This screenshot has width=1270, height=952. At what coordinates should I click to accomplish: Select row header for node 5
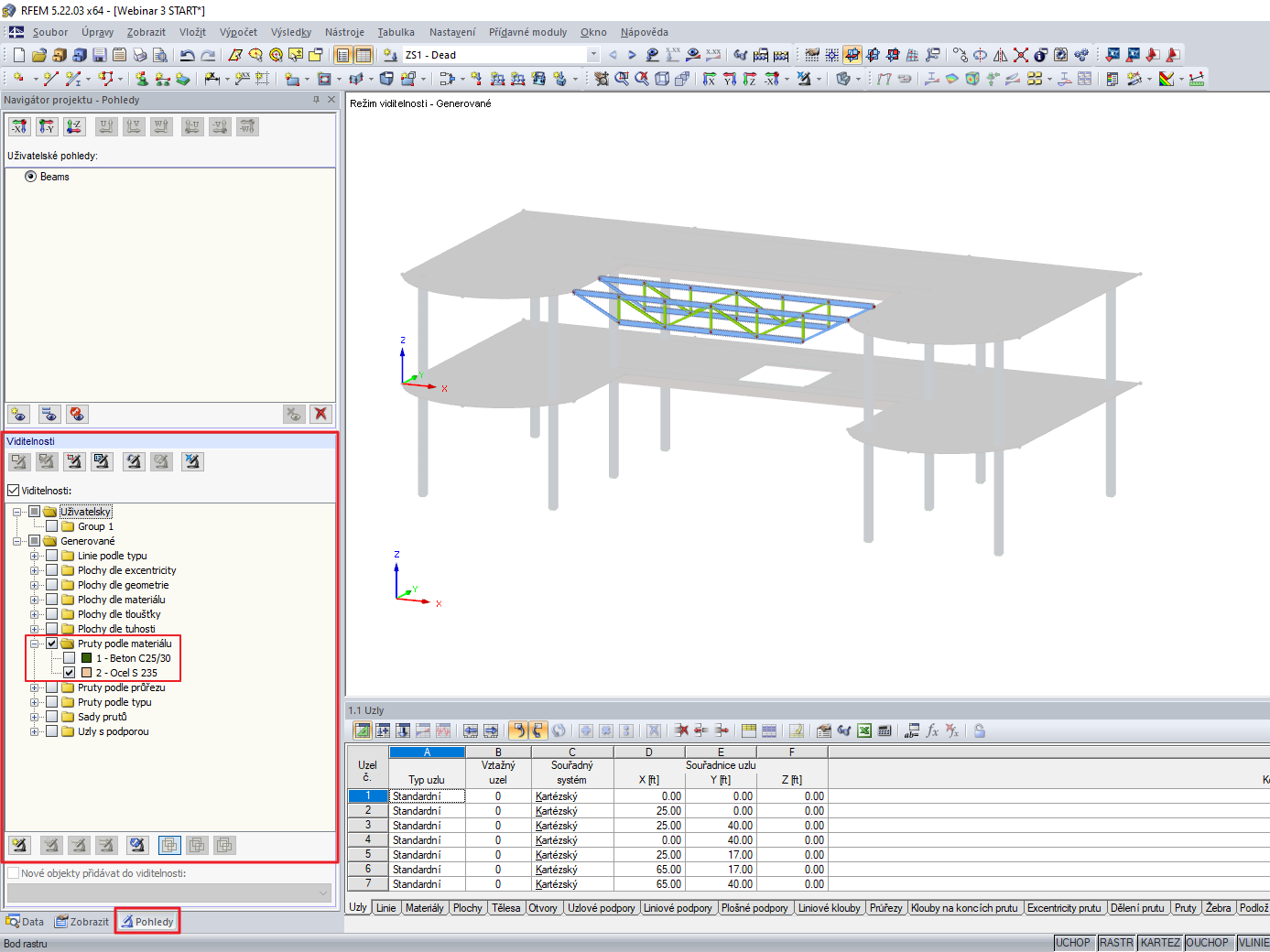(368, 855)
